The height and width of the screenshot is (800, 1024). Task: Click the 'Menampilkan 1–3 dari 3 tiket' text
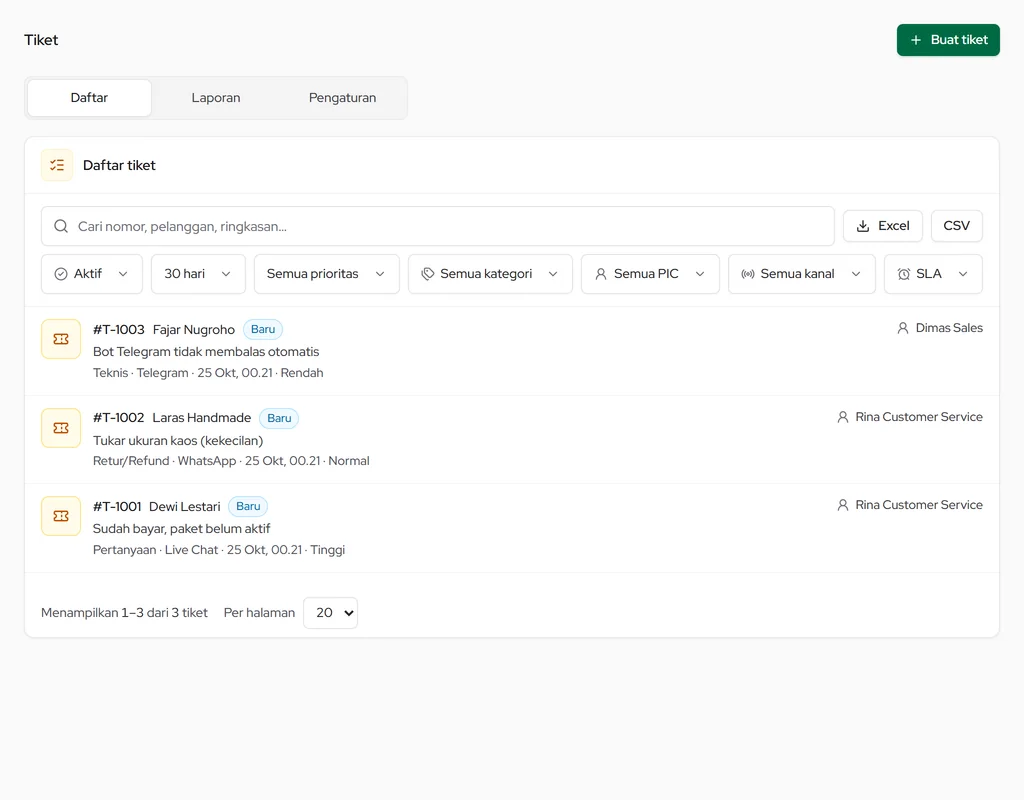[124, 613]
